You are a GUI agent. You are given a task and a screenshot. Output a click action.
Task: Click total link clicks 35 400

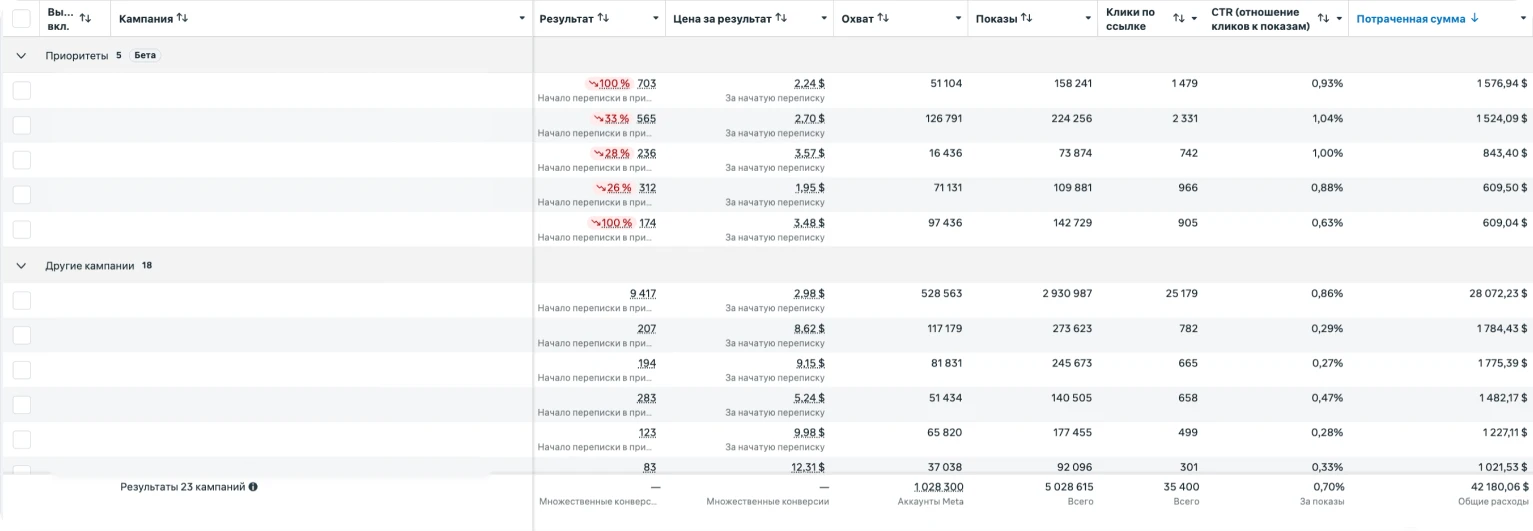1181,487
